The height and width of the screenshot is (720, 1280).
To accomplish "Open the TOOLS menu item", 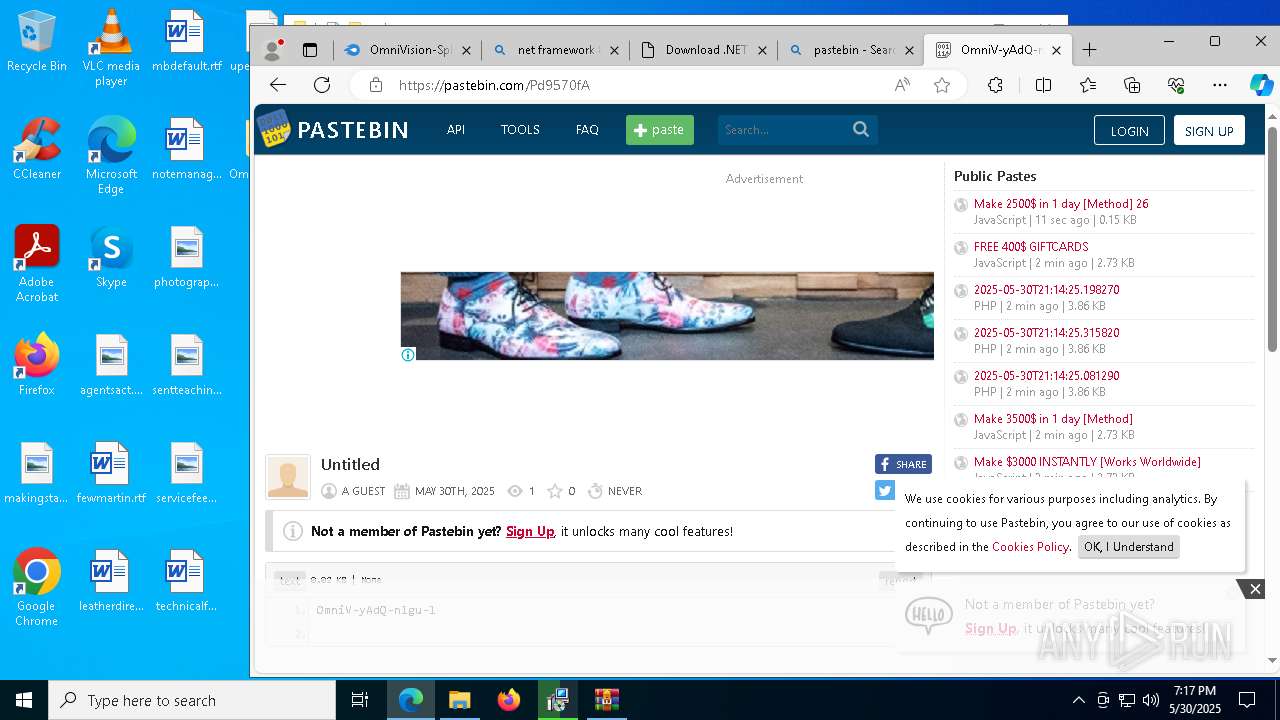I will click(x=520, y=129).
